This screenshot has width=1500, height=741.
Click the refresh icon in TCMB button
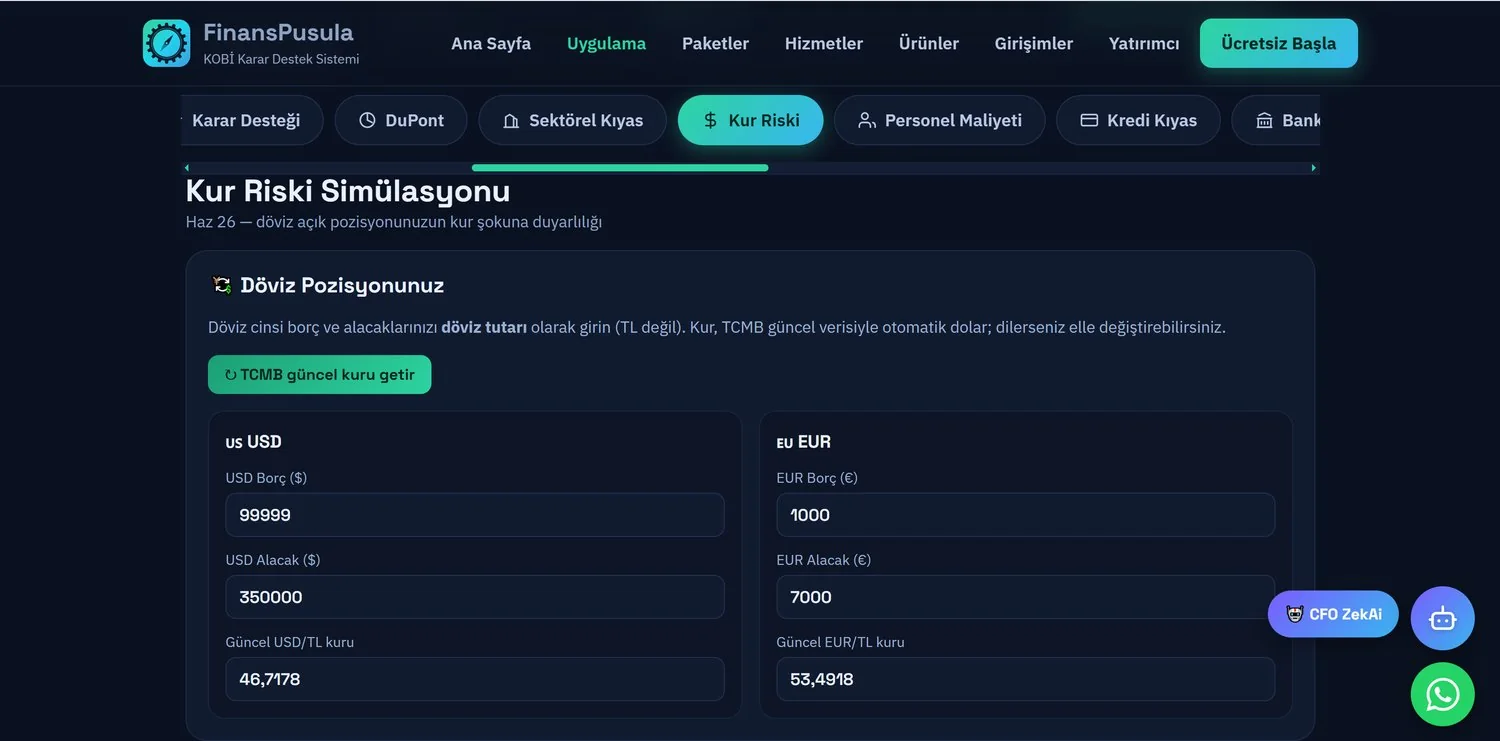pos(231,375)
